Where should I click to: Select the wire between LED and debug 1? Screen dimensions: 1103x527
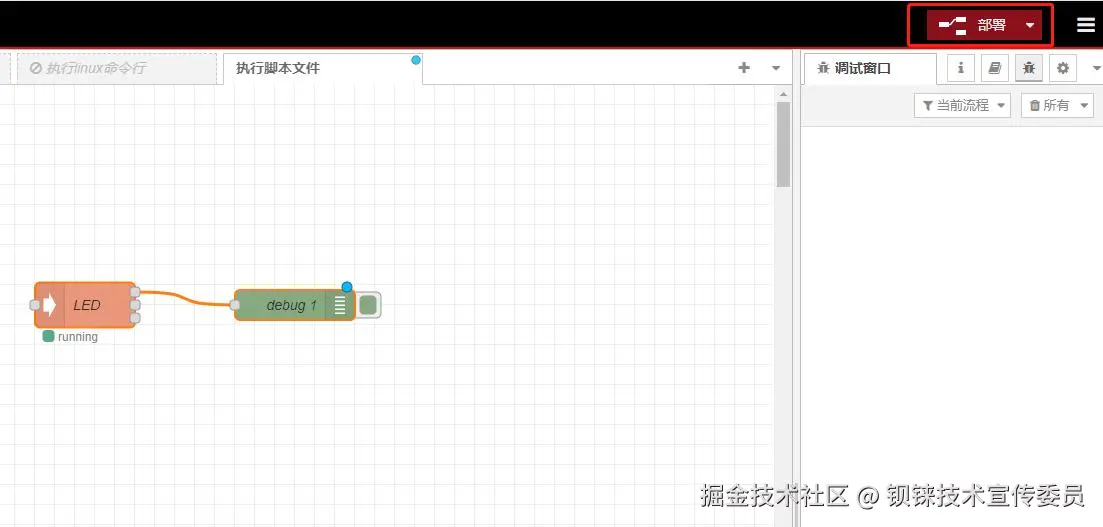point(186,299)
